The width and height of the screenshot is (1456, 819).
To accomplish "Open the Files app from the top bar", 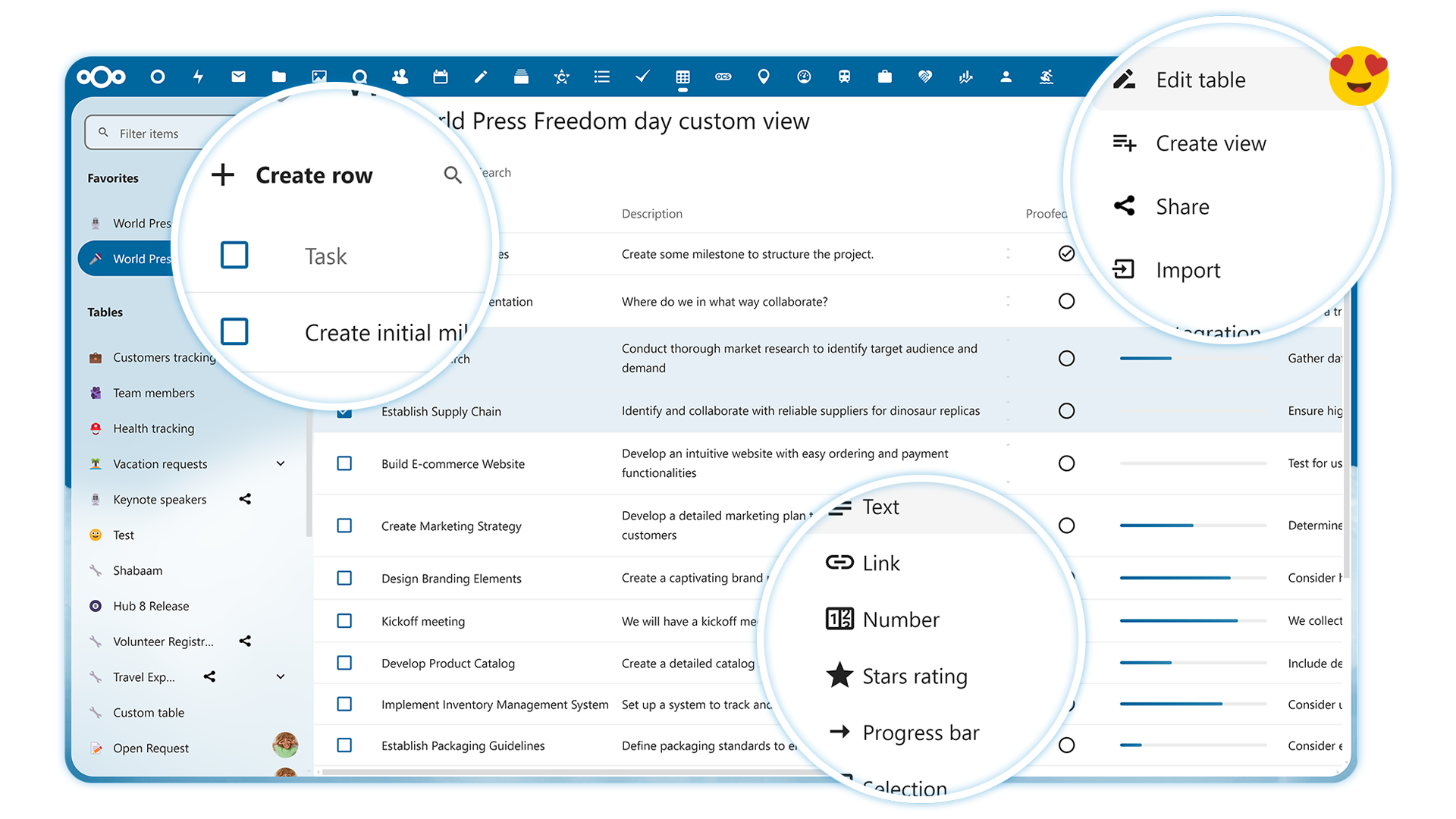I will (278, 77).
